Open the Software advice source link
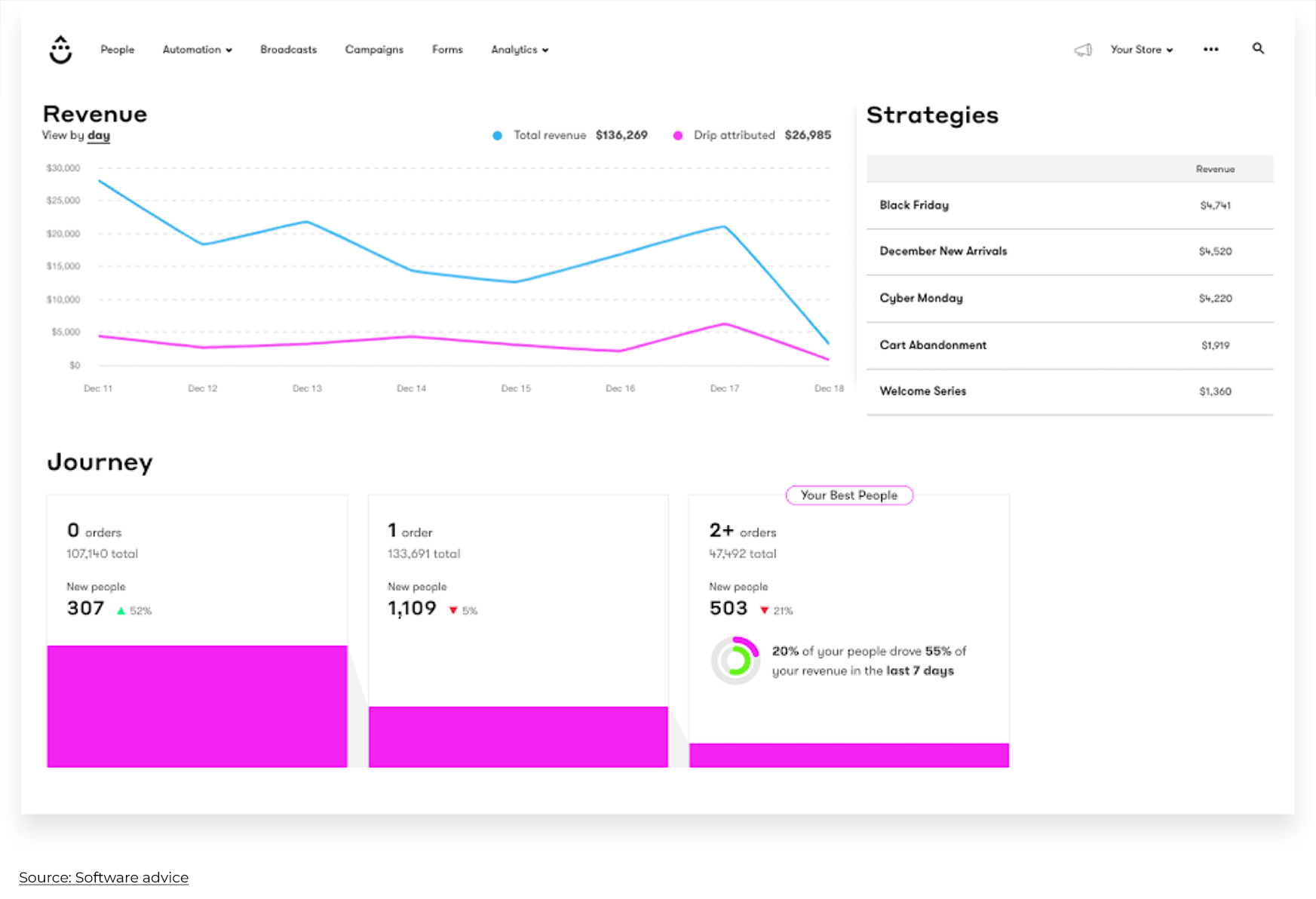Viewport: 1316px width, 899px height. coord(103,877)
